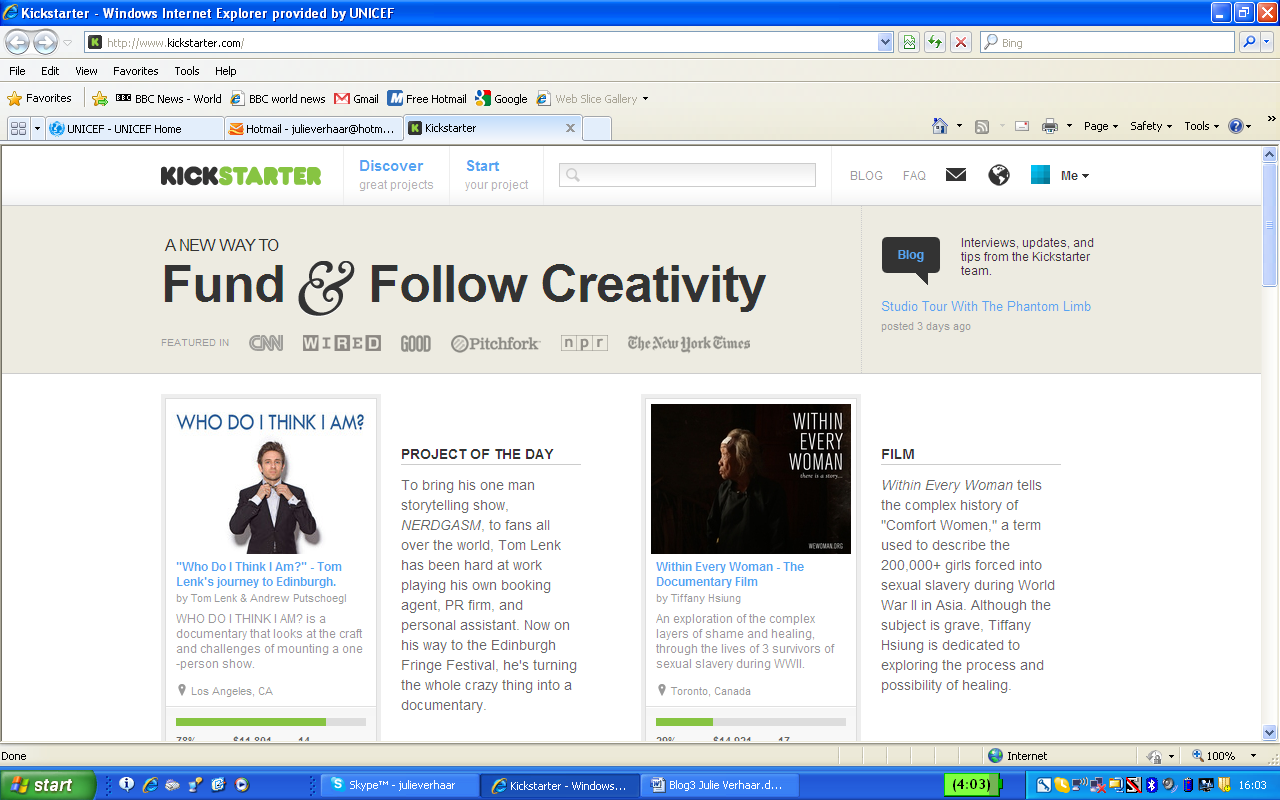Click the URL address bar

tap(482, 42)
